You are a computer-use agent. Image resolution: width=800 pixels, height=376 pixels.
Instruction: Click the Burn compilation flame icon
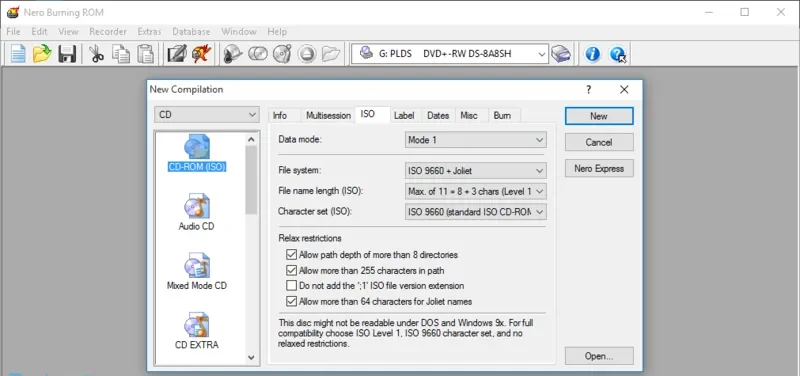click(x=202, y=54)
